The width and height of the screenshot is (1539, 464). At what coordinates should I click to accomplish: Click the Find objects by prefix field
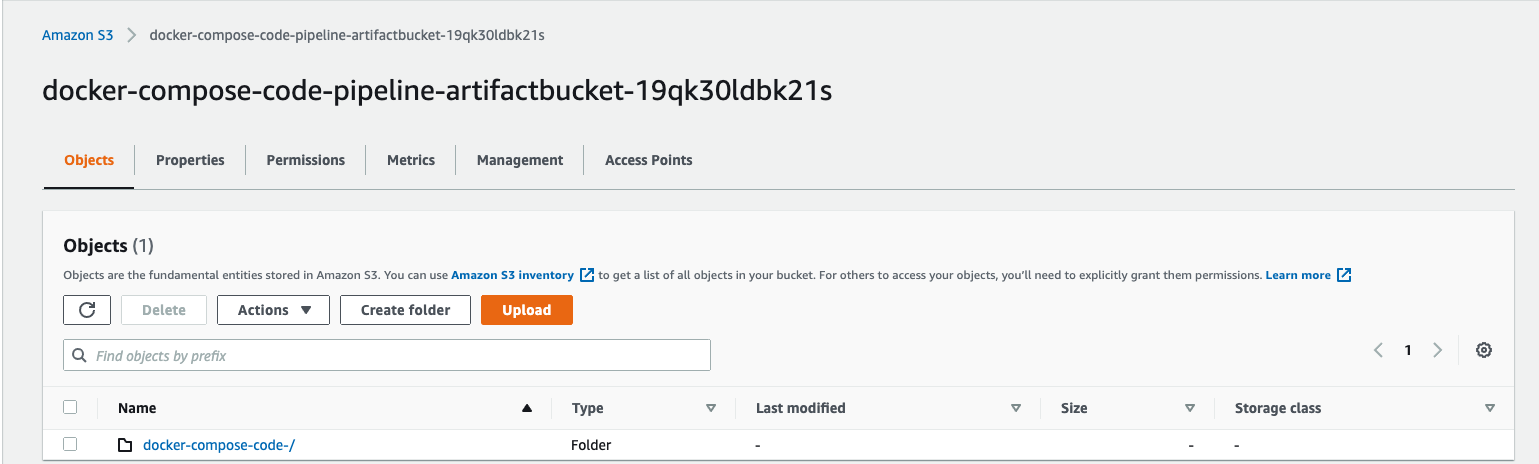tap(387, 356)
